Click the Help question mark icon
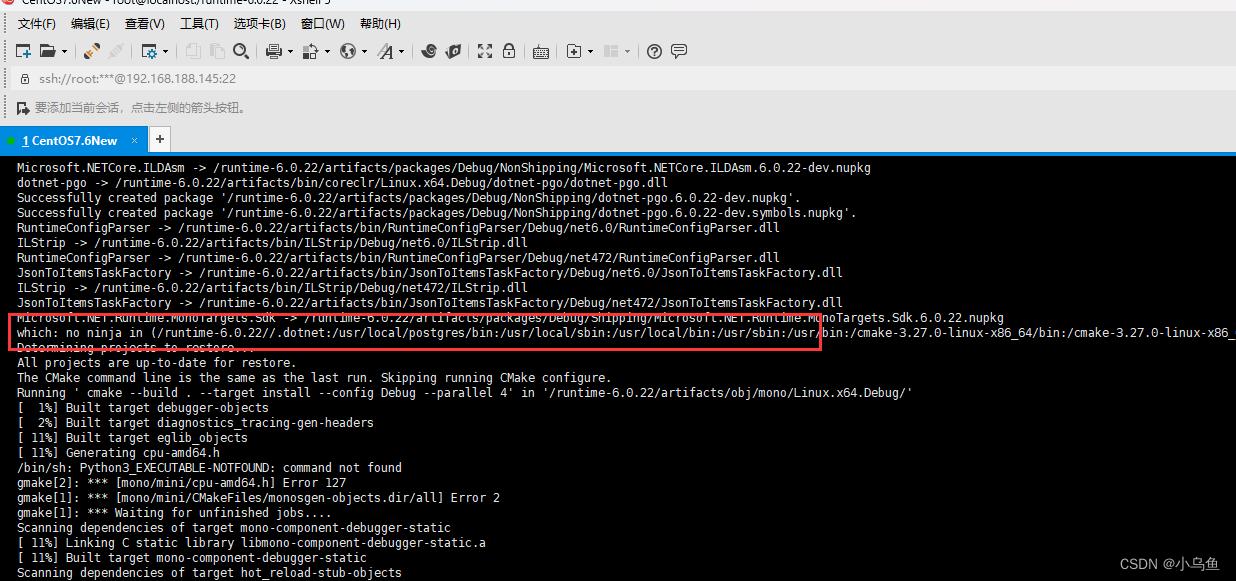 pyautogui.click(x=653, y=51)
